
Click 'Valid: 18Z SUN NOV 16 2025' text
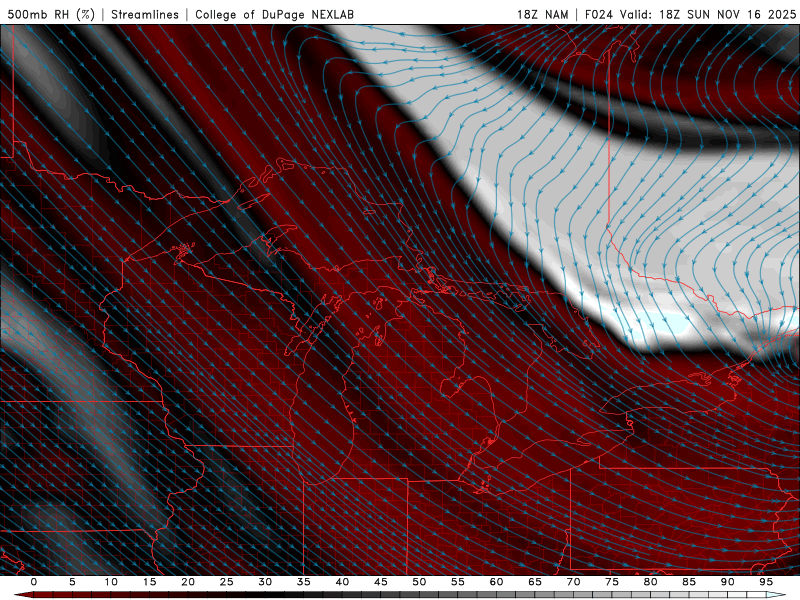[x=708, y=14]
